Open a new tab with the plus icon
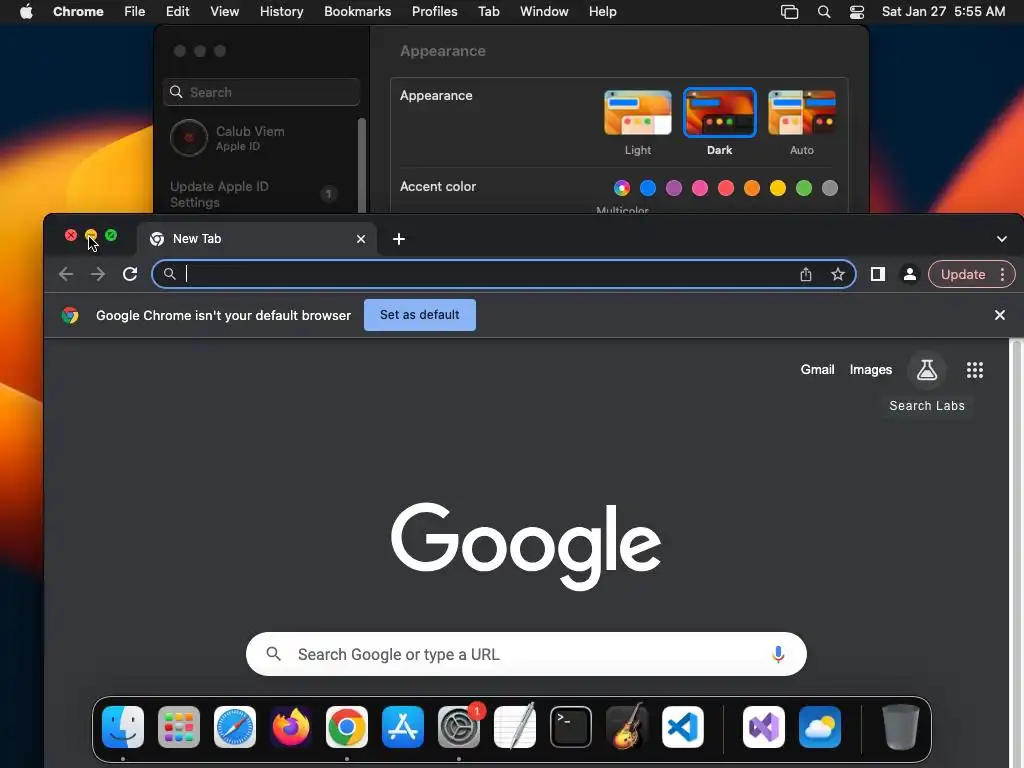Screen dimensions: 1024x768 [399, 239]
